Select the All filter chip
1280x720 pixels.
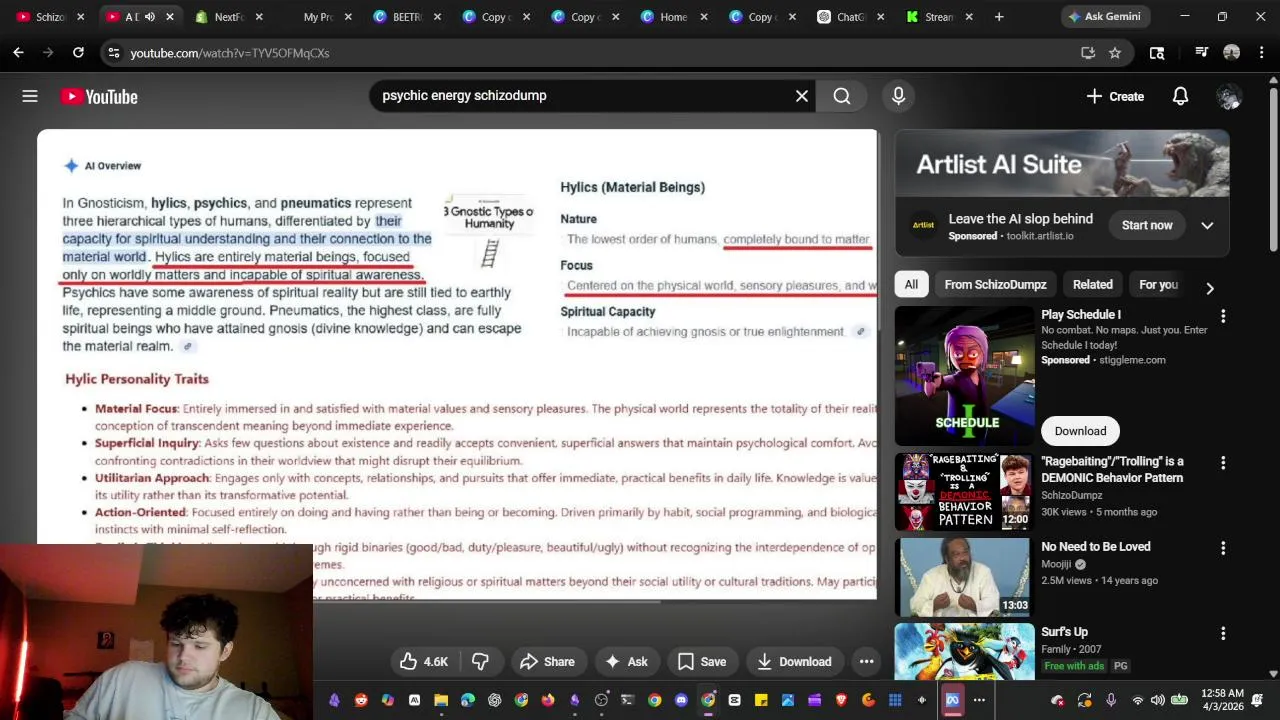click(911, 285)
